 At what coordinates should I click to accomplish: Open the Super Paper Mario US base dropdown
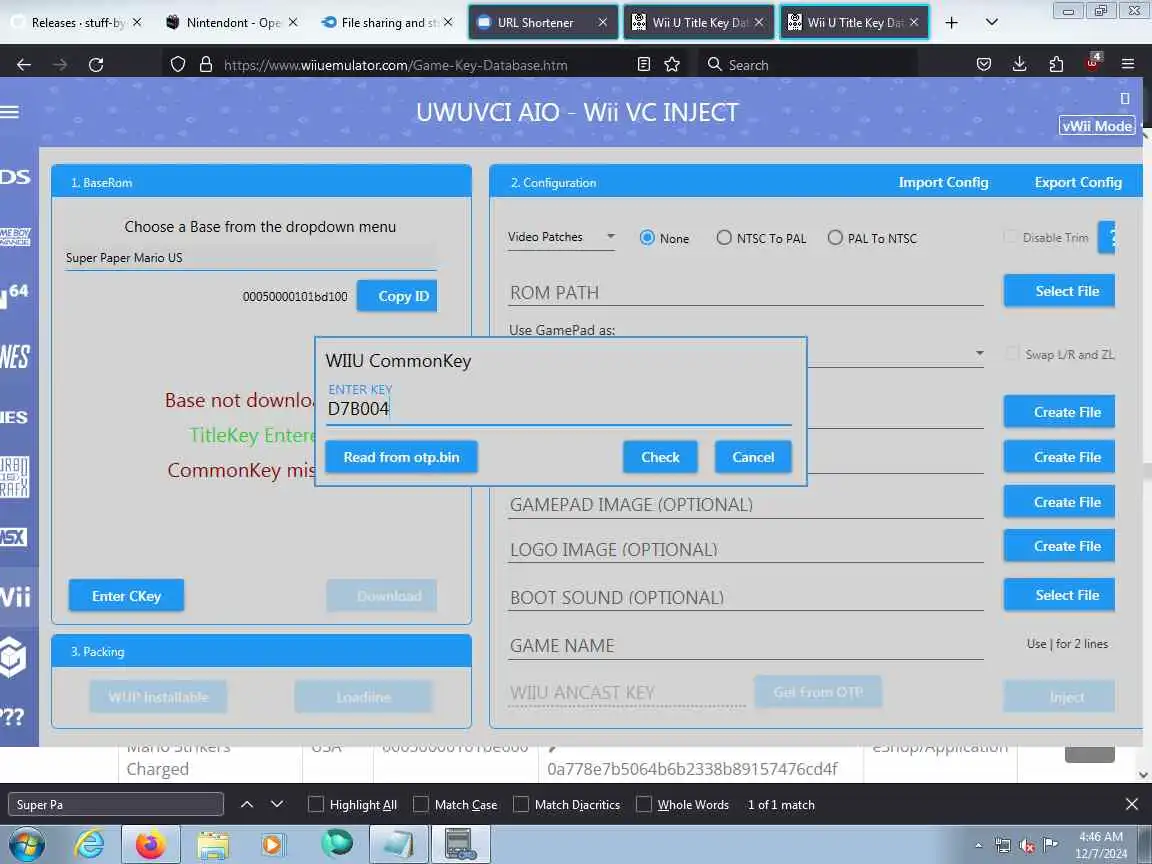click(x=251, y=258)
